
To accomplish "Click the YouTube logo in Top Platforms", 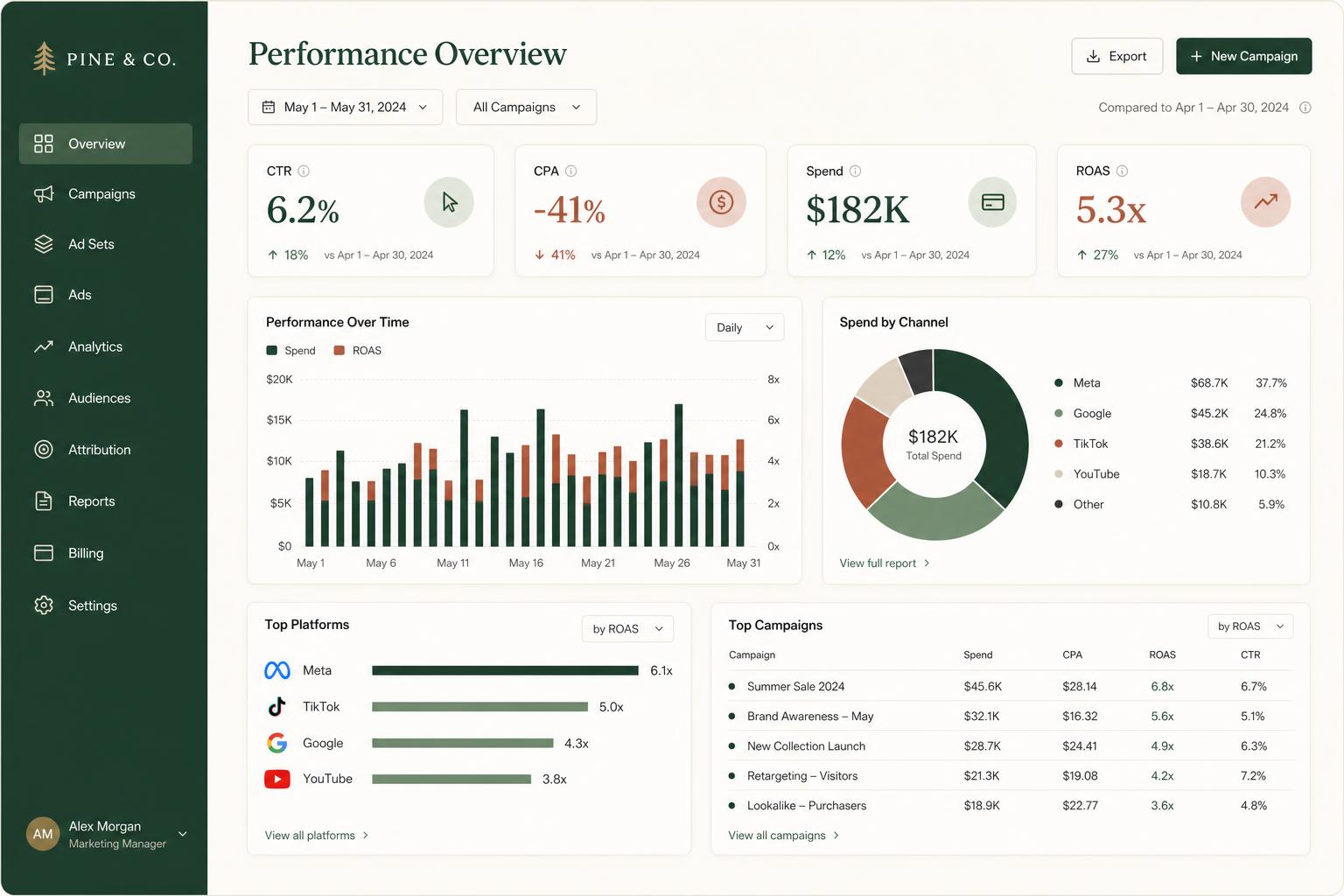I will click(x=277, y=779).
